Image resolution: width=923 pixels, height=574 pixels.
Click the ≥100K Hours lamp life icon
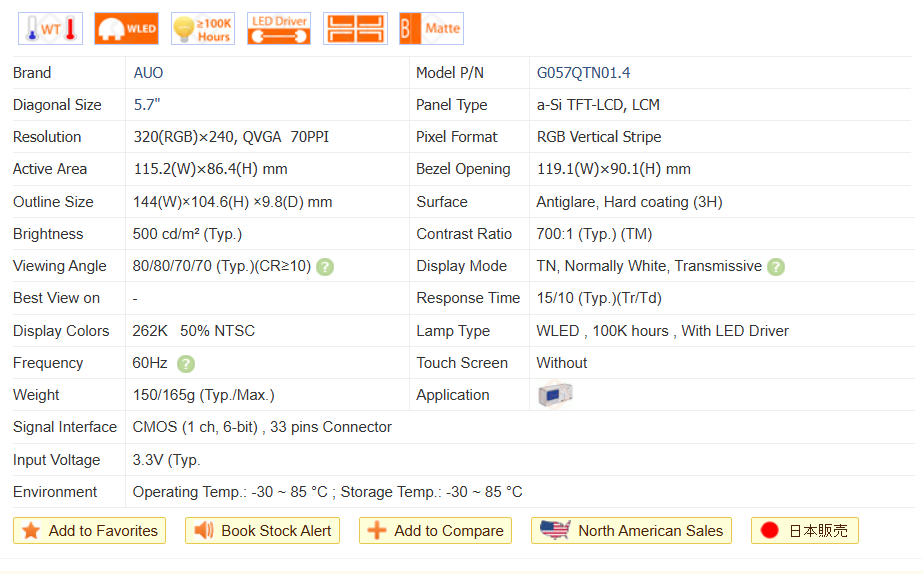point(203,29)
